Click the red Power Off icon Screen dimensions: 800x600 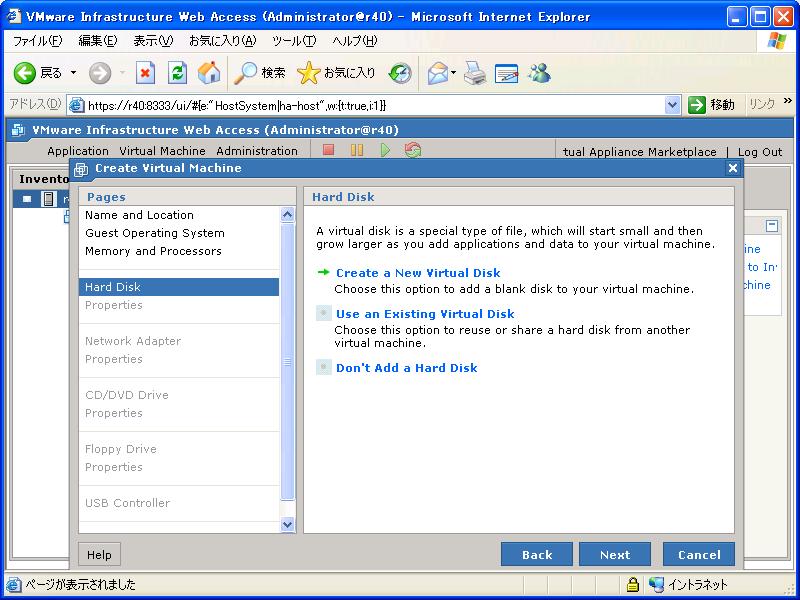pos(329,150)
